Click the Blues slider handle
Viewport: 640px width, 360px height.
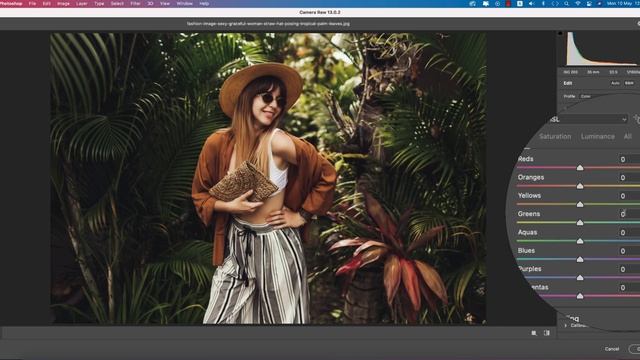click(x=580, y=260)
